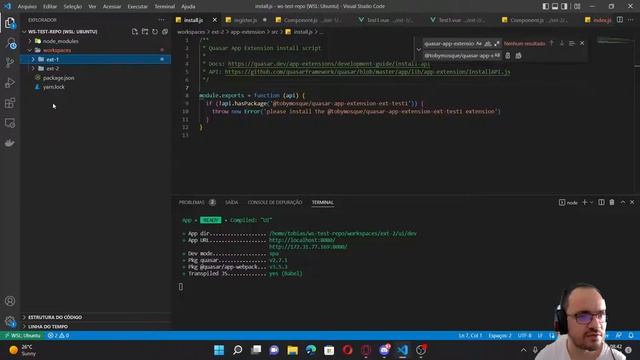Open yarn.lock file in Explorer
The image size is (640, 360).
tap(53, 87)
